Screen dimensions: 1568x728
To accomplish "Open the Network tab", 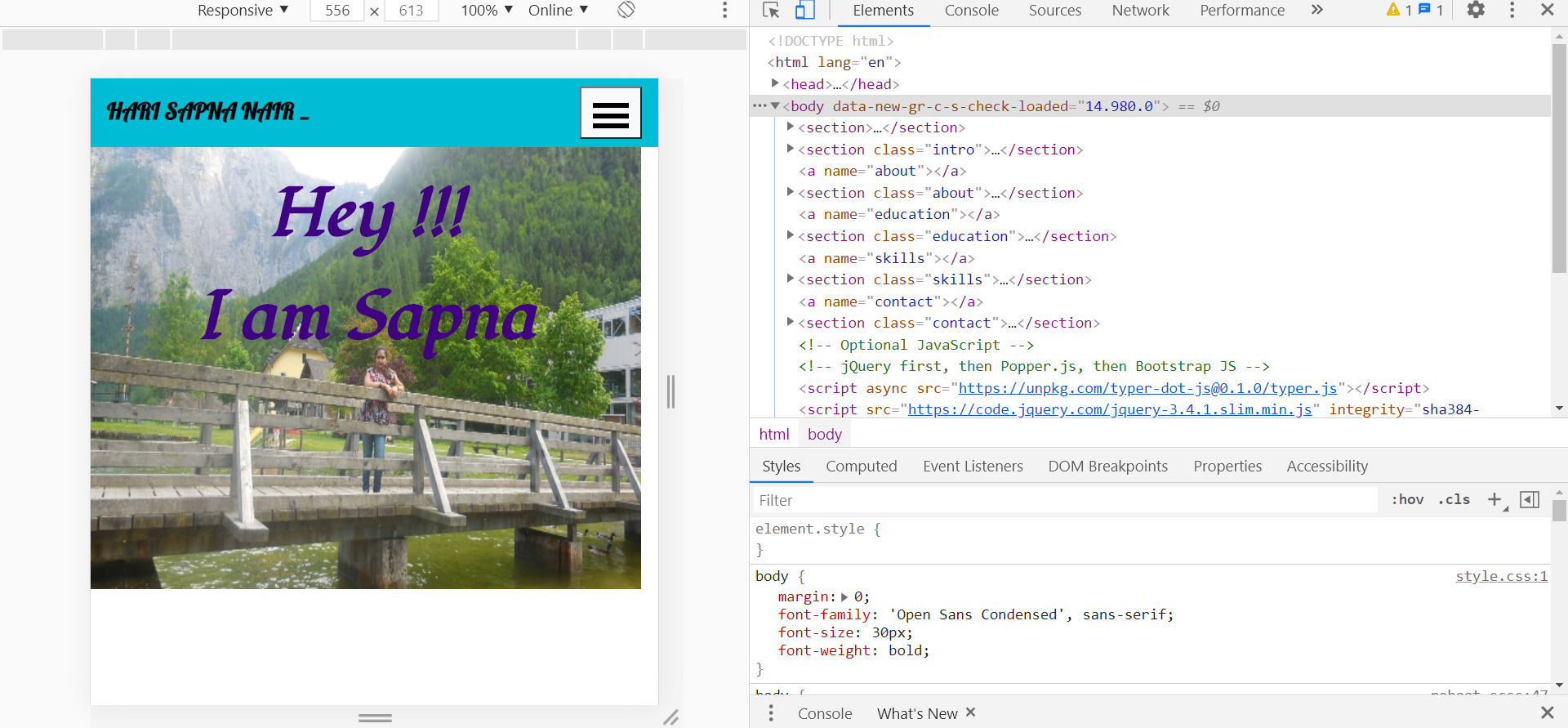I will click(x=1141, y=11).
